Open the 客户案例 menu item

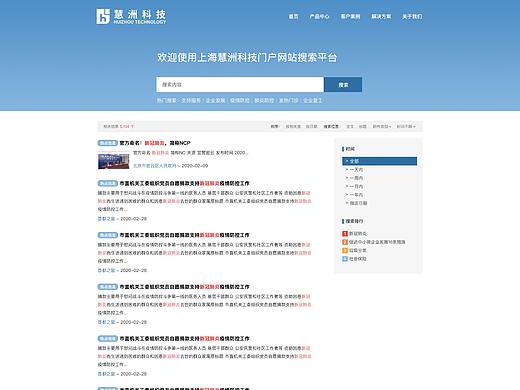(350, 16)
